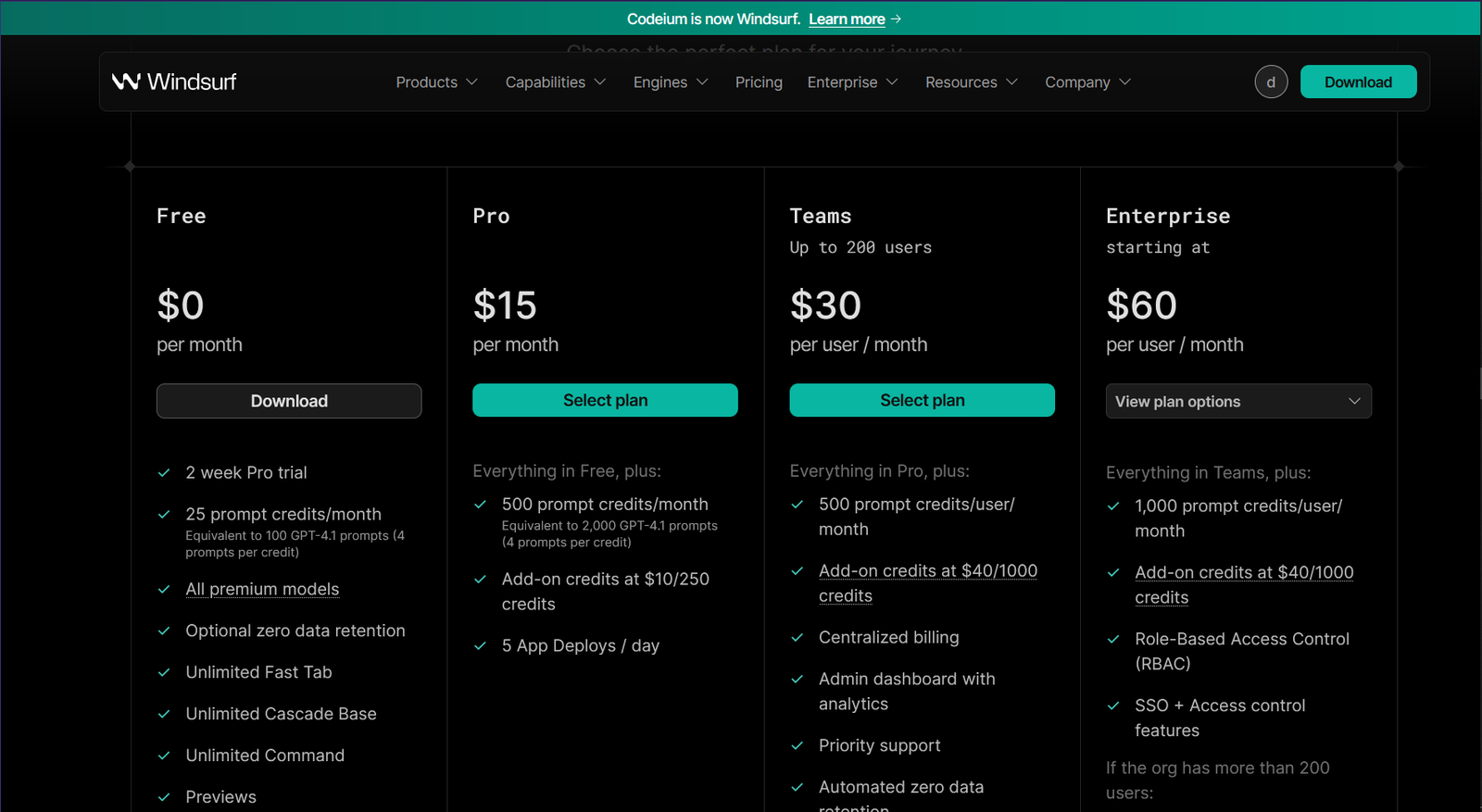Select plan for Pro at $15
Screen dimensions: 1482x812
coord(605,400)
